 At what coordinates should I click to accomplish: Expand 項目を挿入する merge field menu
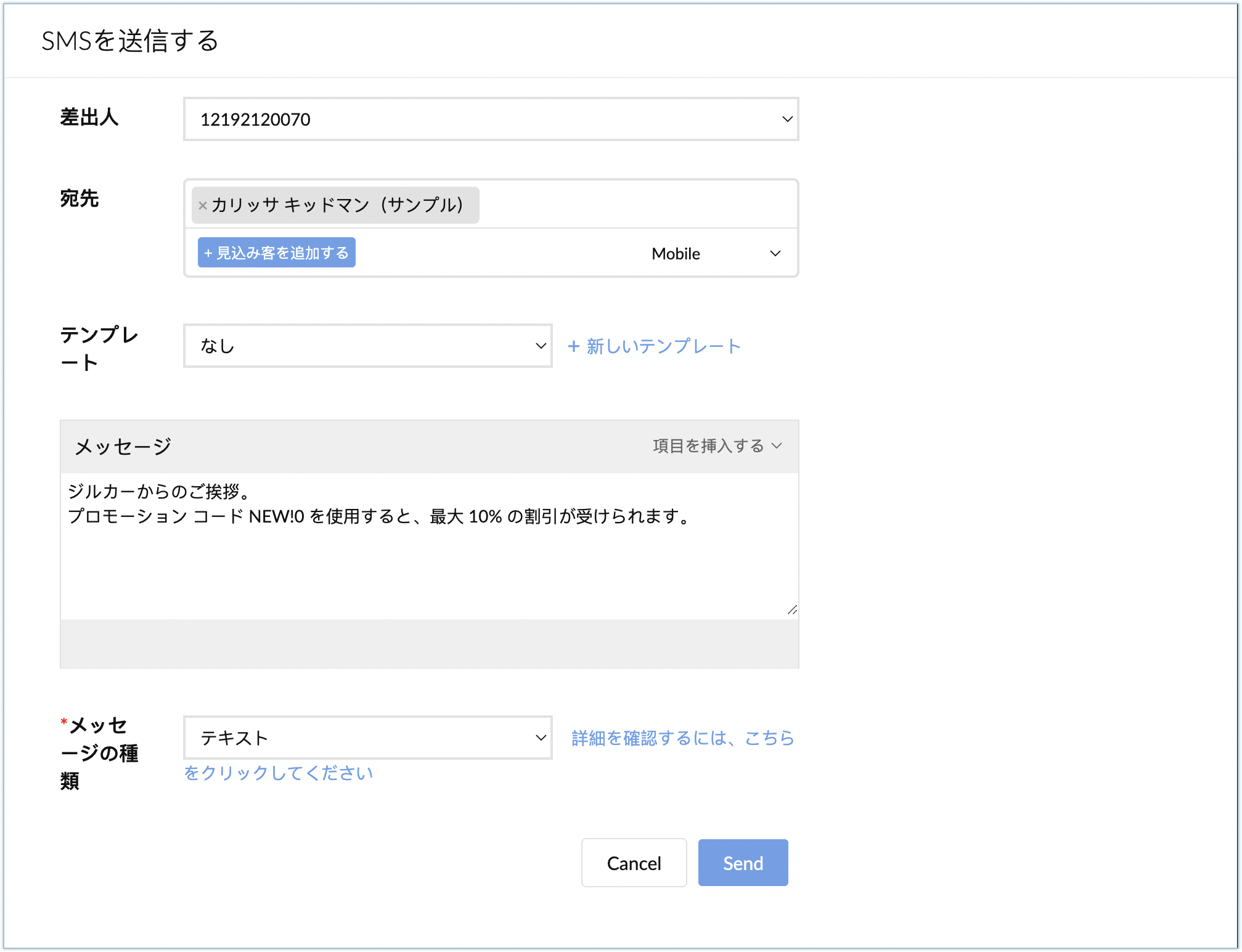[x=708, y=445]
